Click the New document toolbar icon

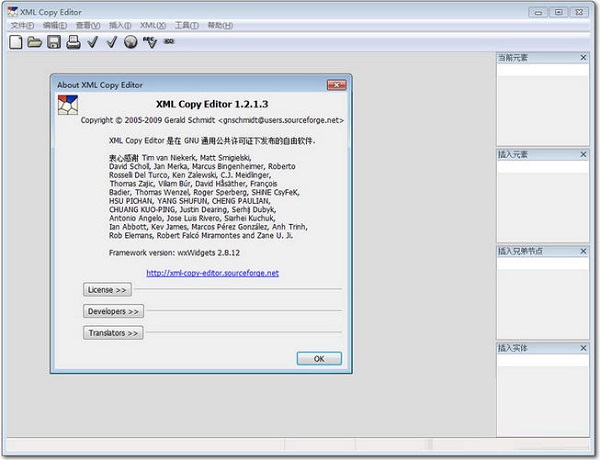[x=16, y=42]
